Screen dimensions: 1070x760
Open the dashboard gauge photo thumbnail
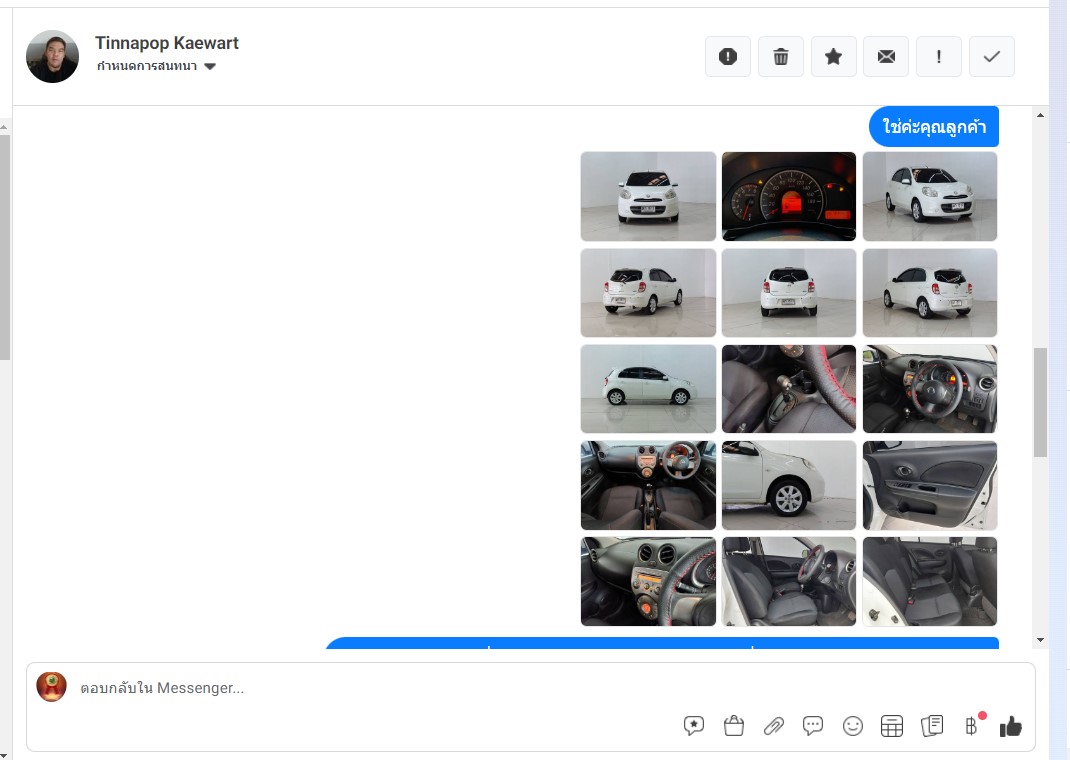[x=789, y=196]
